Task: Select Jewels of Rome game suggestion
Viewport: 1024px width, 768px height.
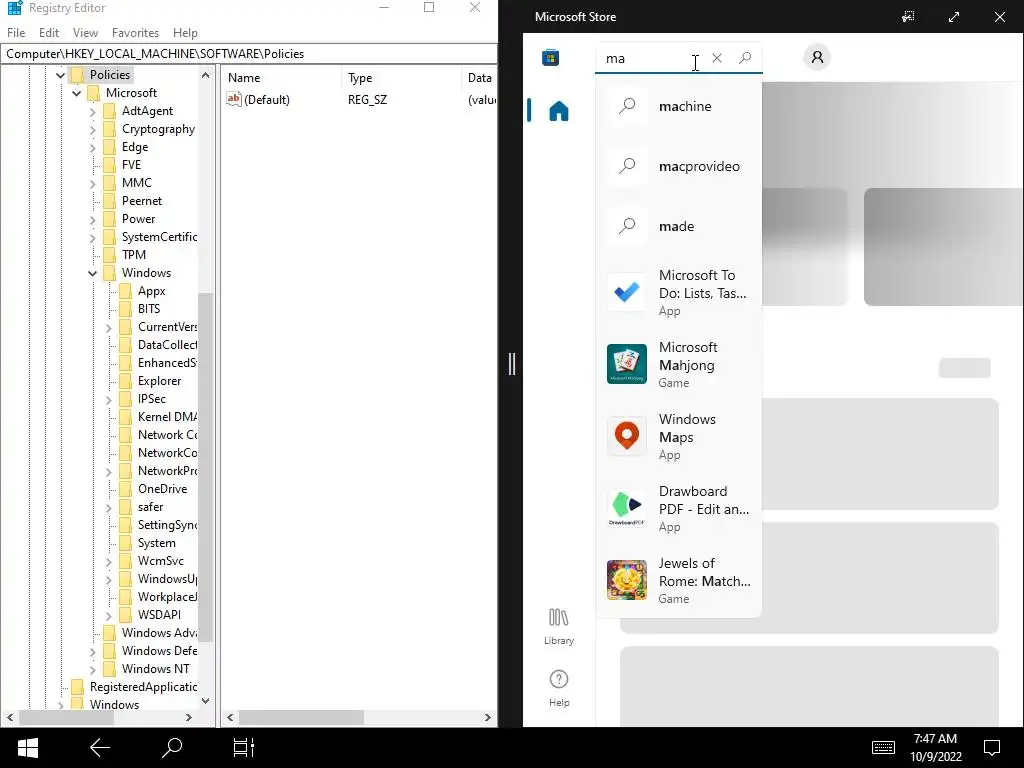Action: (x=679, y=580)
